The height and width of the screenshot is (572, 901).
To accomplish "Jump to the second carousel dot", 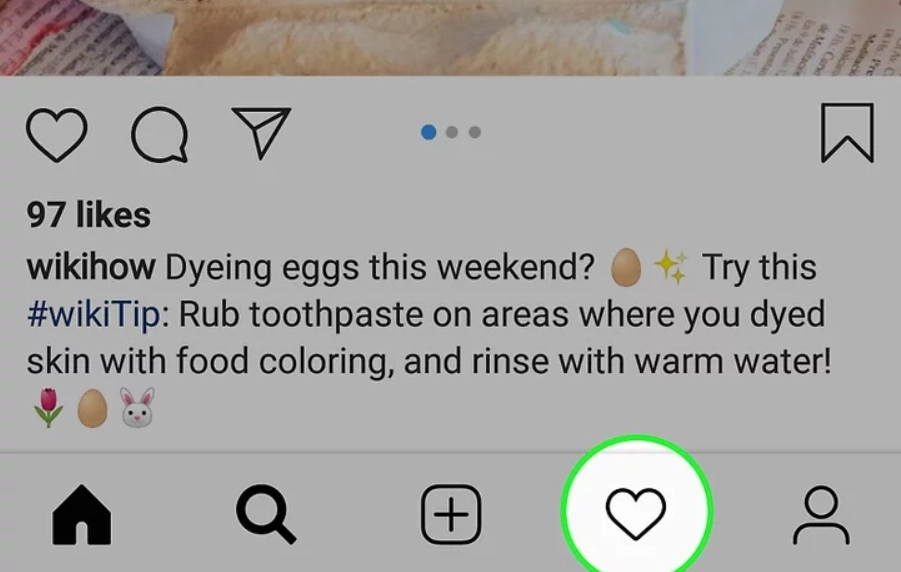I will click(452, 132).
